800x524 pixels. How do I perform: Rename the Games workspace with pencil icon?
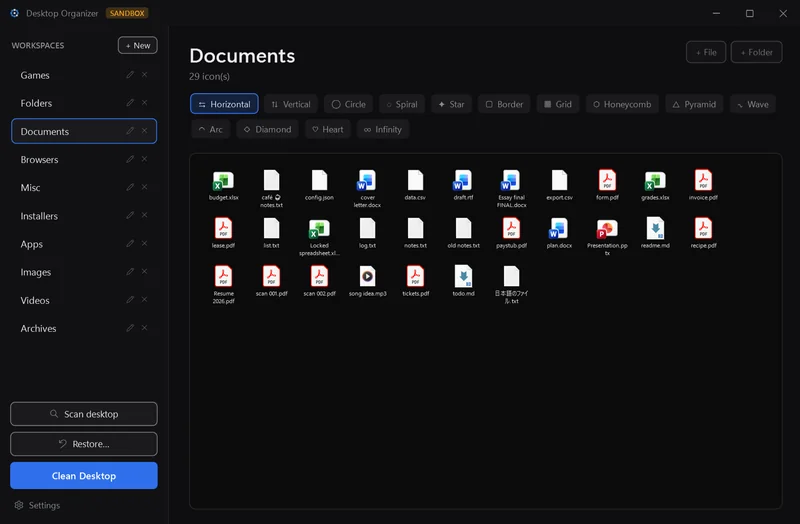tap(130, 74)
